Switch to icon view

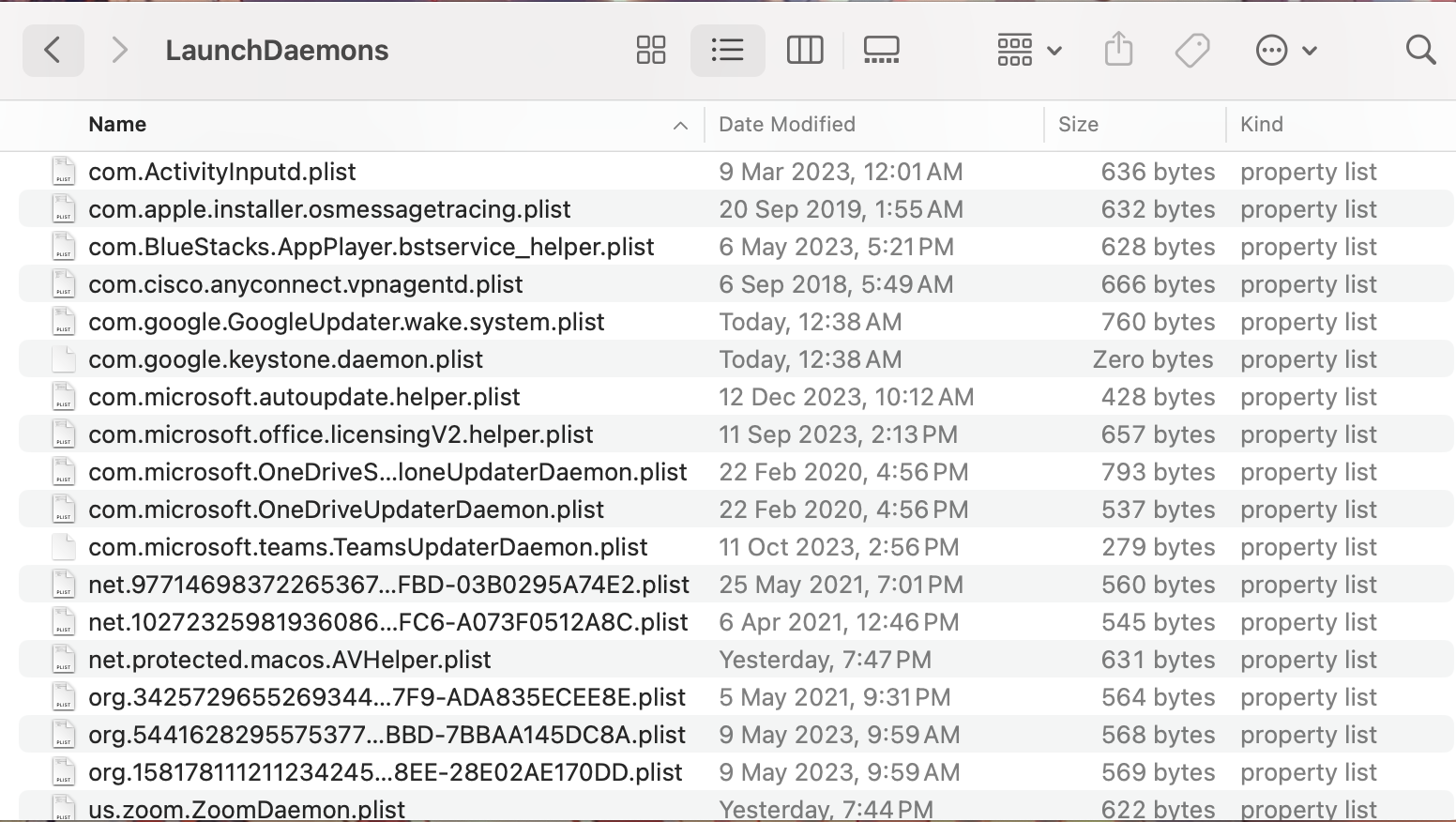(x=651, y=50)
